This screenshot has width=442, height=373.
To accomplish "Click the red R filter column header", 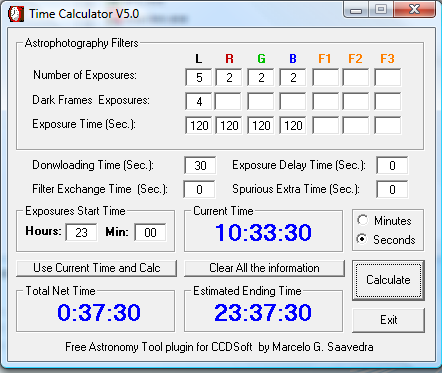I will pos(229,59).
